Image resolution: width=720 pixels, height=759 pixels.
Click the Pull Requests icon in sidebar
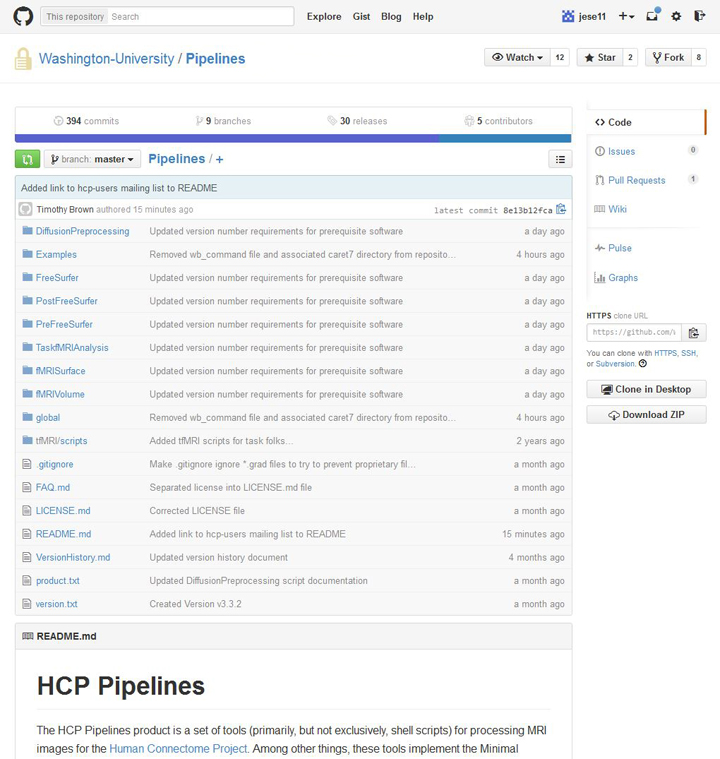click(x=599, y=180)
